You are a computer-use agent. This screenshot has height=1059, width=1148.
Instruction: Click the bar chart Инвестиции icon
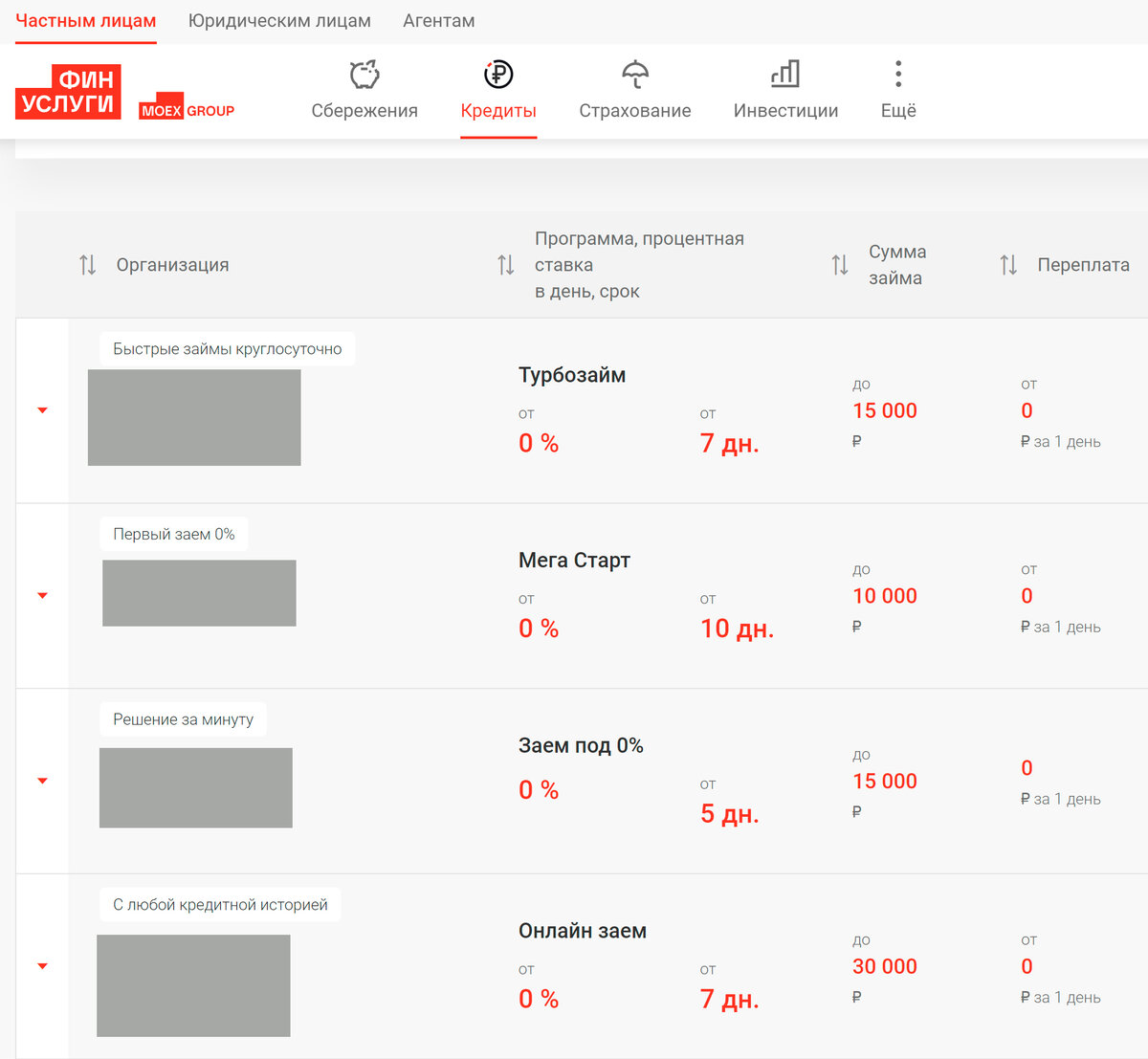785,74
